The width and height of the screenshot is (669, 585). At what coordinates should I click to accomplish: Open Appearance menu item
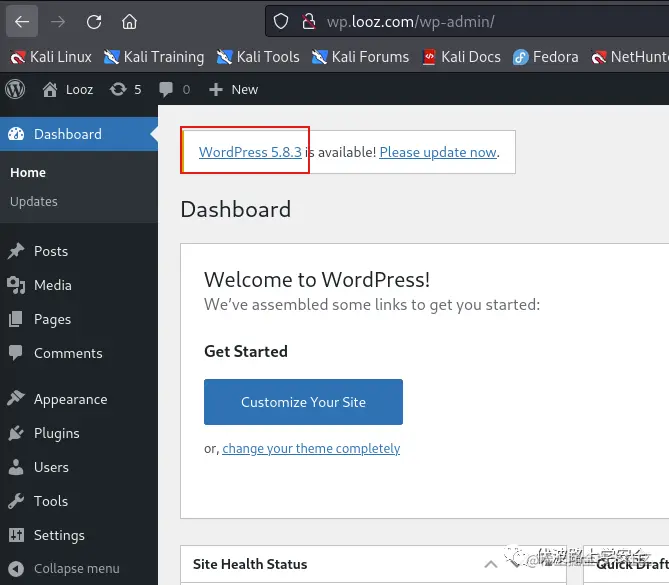tap(79, 399)
